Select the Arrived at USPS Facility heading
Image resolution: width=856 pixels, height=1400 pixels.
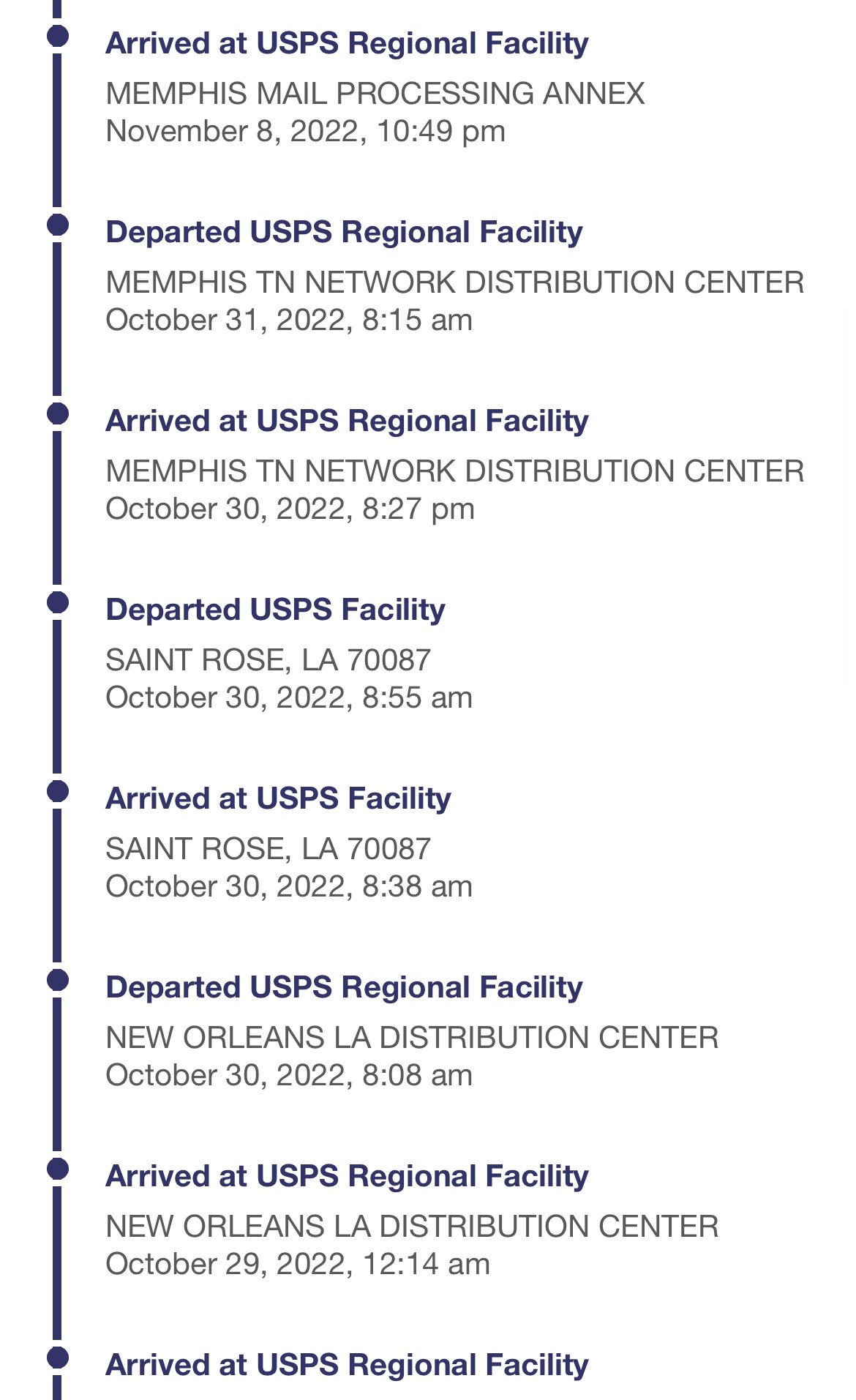pyautogui.click(x=278, y=798)
